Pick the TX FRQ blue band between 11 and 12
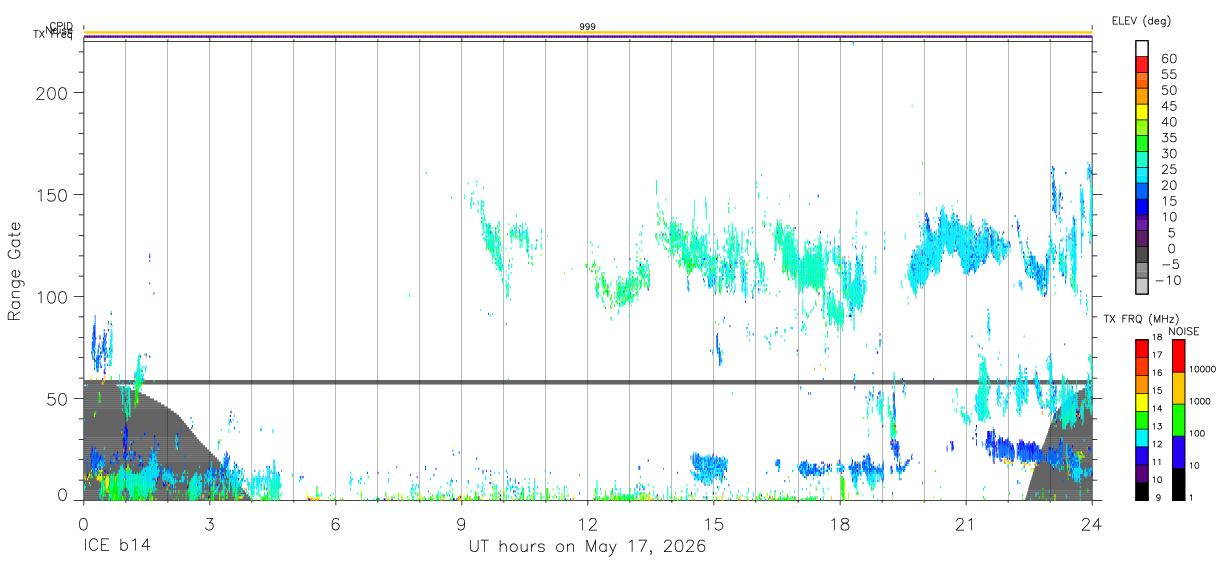 coord(1142,455)
